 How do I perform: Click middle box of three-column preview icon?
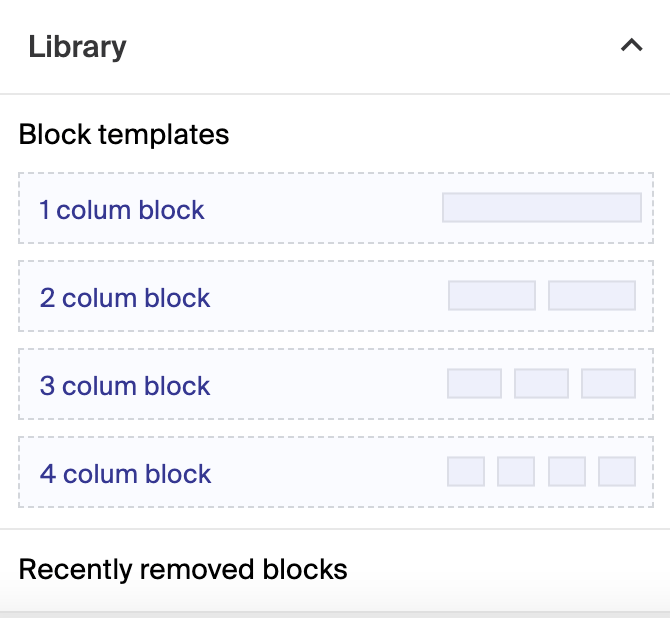click(x=541, y=384)
